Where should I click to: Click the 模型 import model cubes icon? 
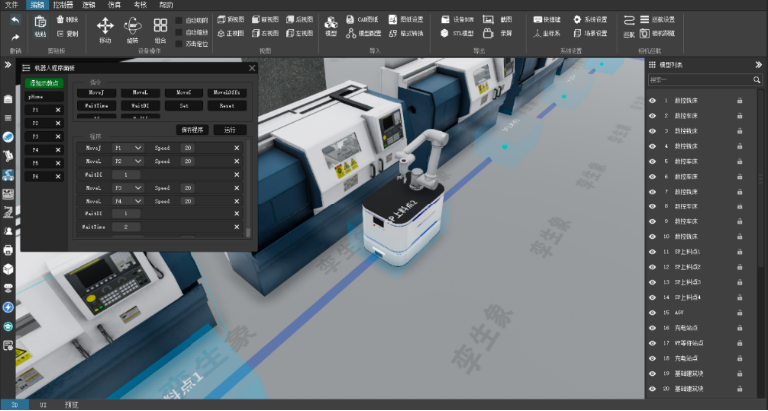(x=331, y=23)
